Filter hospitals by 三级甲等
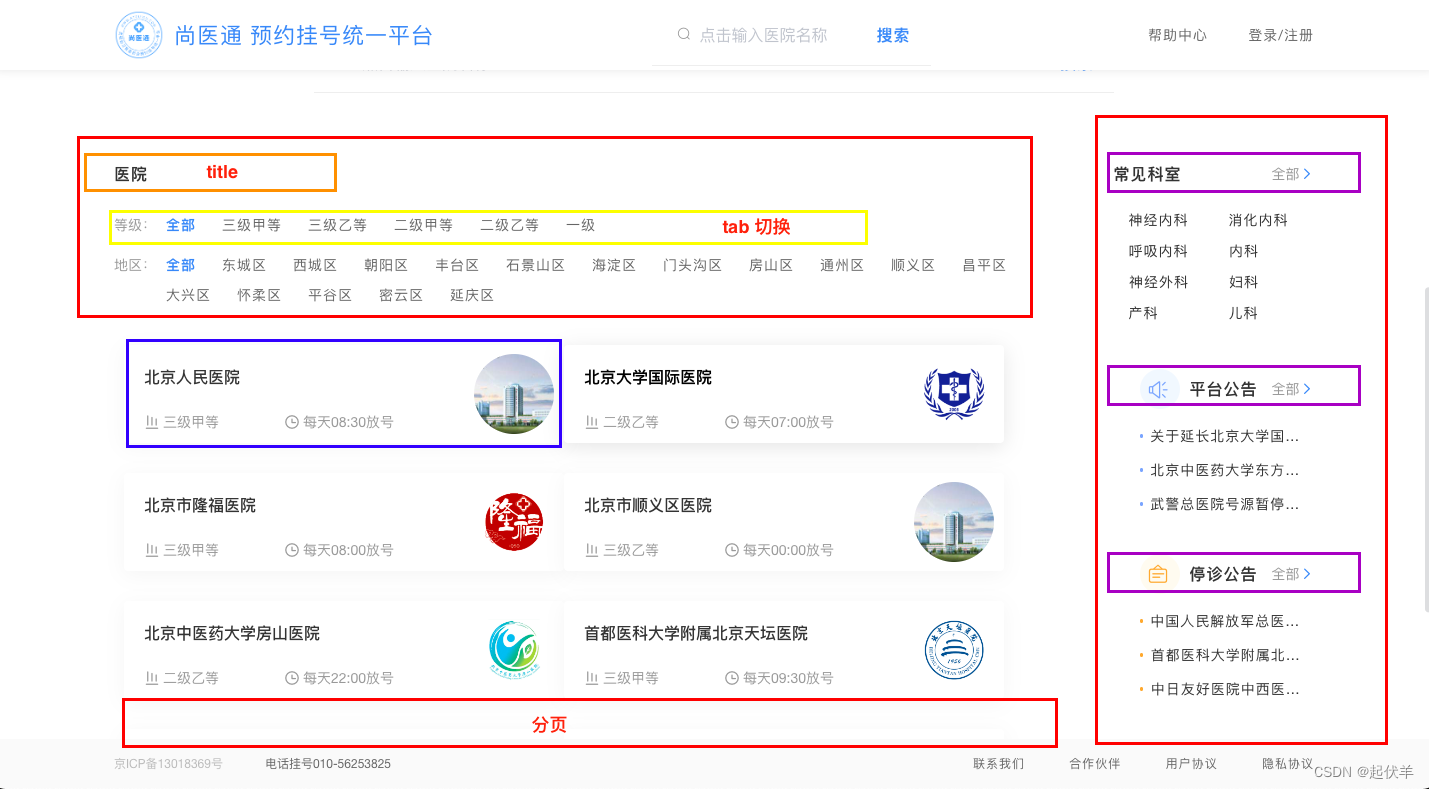Image resolution: width=1429 pixels, height=789 pixels. coord(251,225)
